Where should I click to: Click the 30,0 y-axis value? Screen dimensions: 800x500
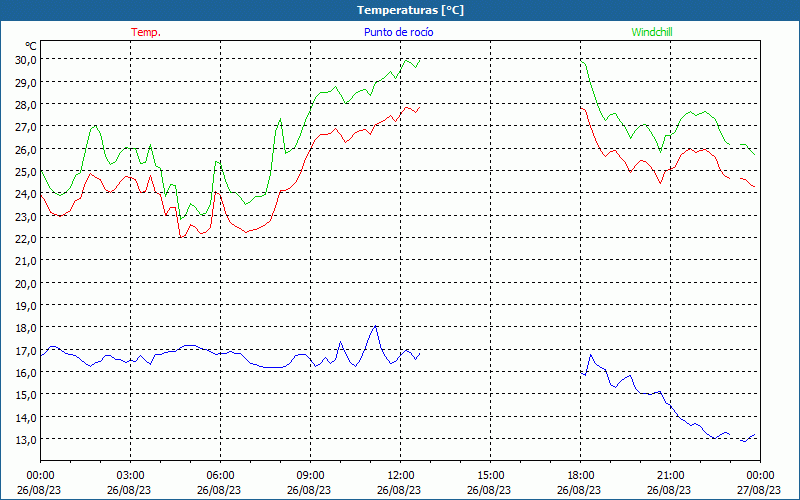[26, 60]
